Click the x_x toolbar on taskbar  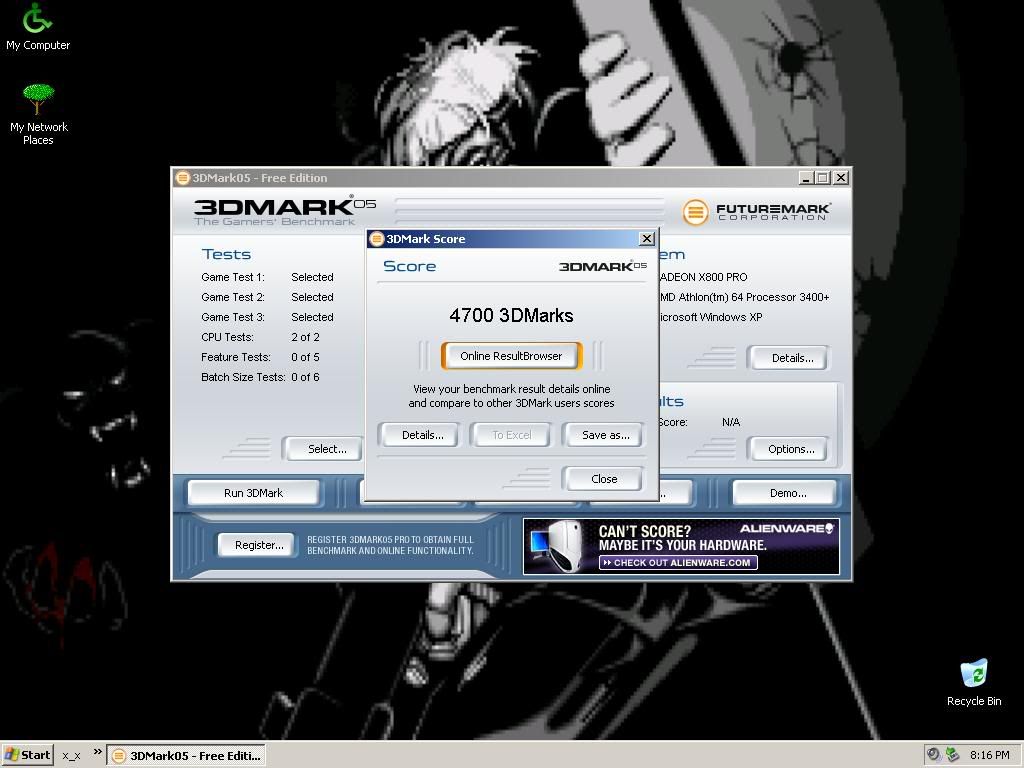tap(71, 756)
